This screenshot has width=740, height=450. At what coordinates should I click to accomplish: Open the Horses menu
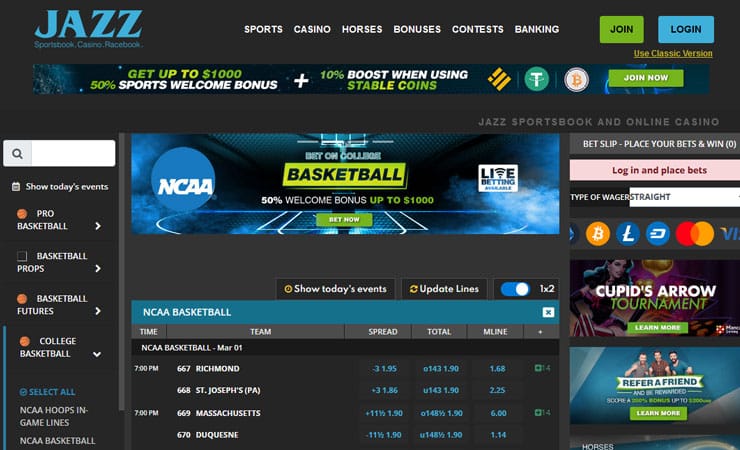(362, 29)
